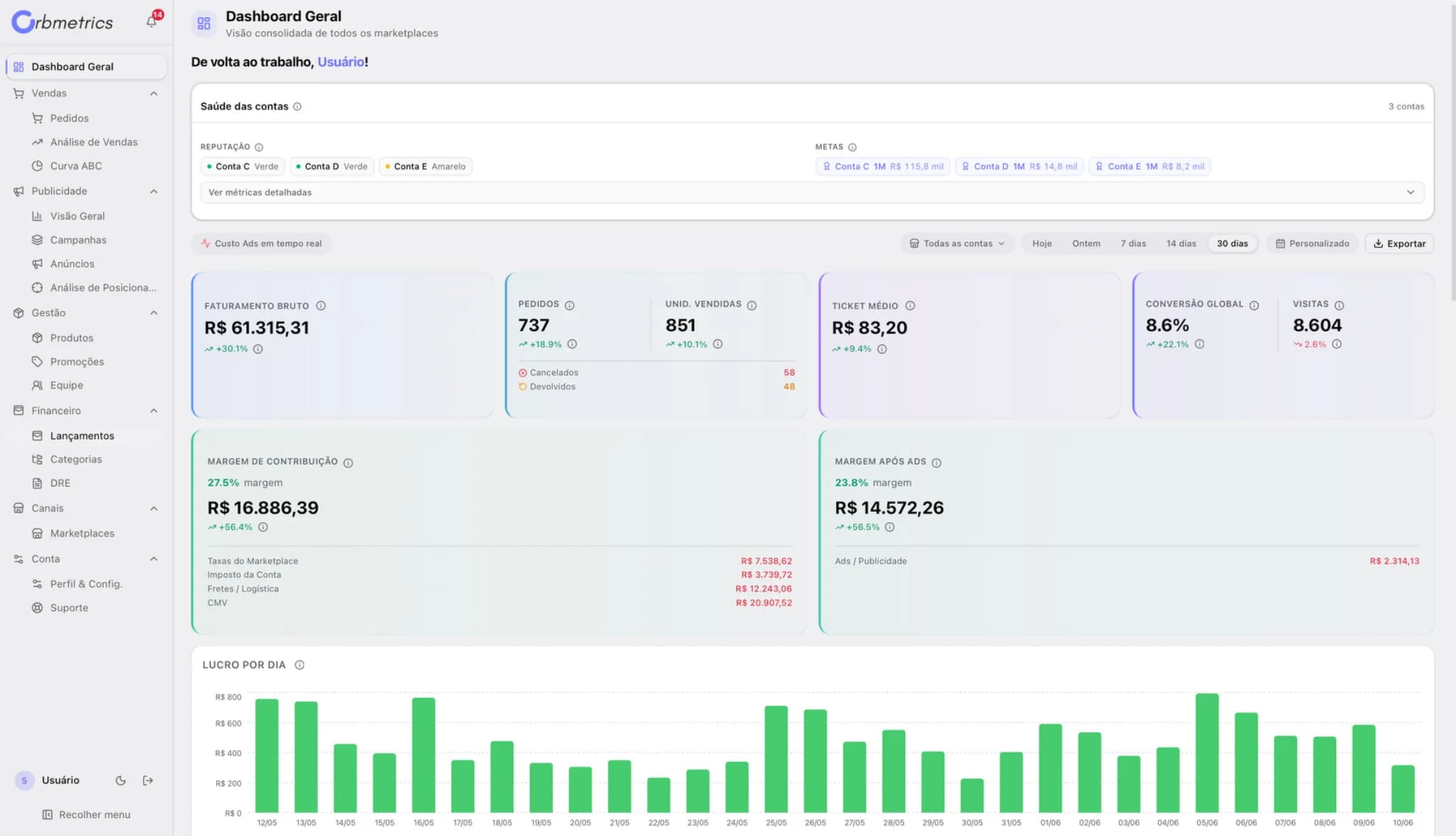Click the Conta C Verde reputation badge
This screenshot has height=836, width=1456.
click(x=242, y=166)
